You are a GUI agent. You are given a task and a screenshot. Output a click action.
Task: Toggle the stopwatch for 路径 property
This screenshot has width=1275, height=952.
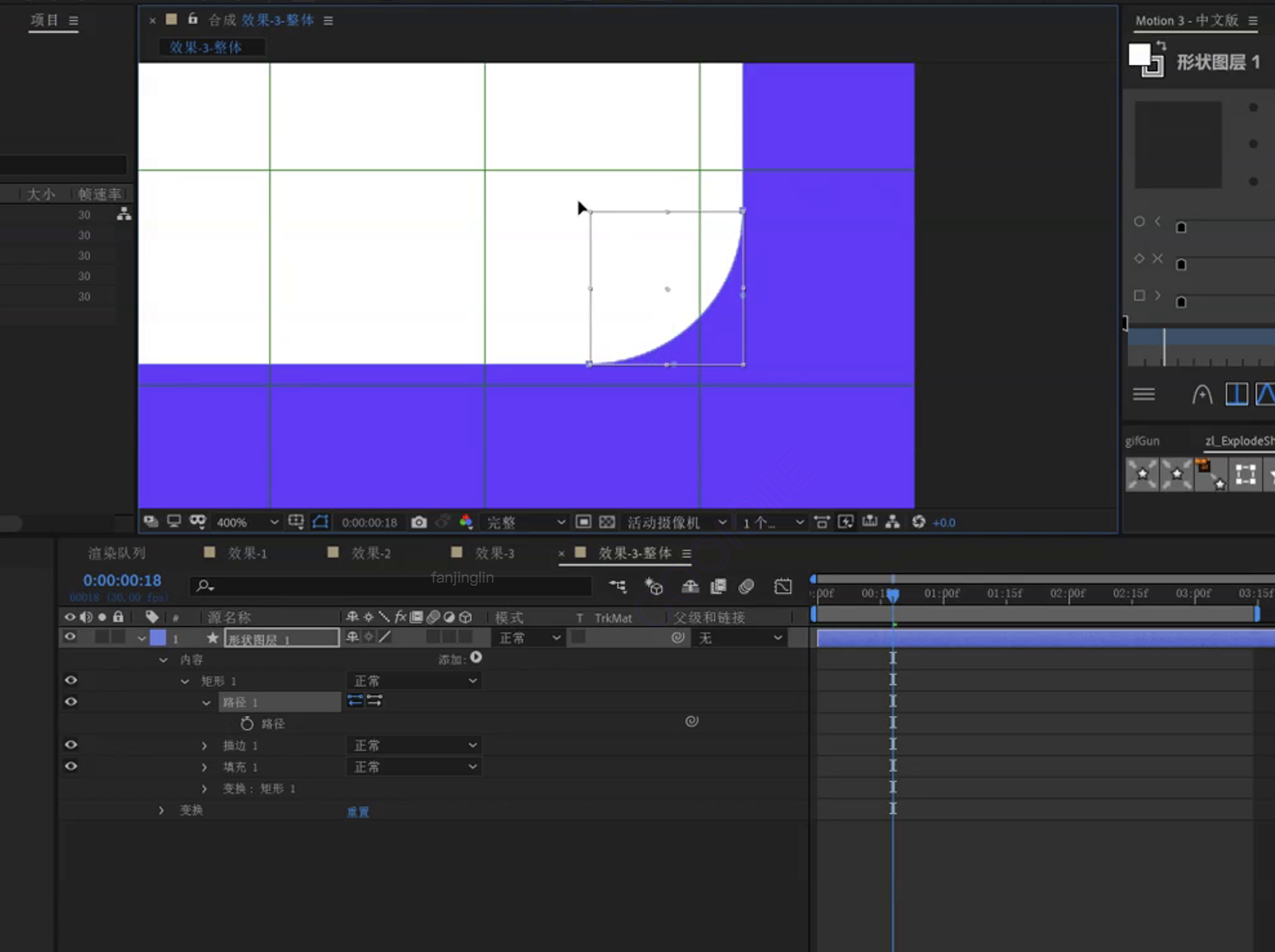click(x=247, y=723)
